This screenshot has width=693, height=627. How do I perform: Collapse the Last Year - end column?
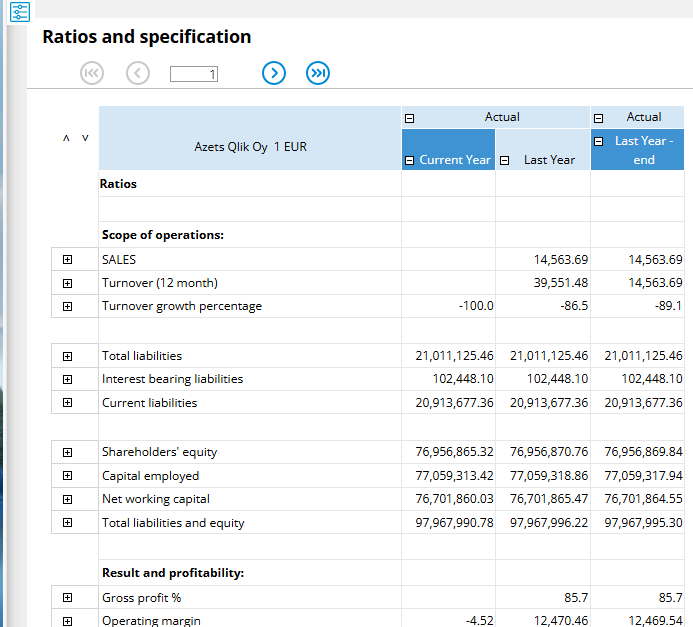(x=599, y=141)
